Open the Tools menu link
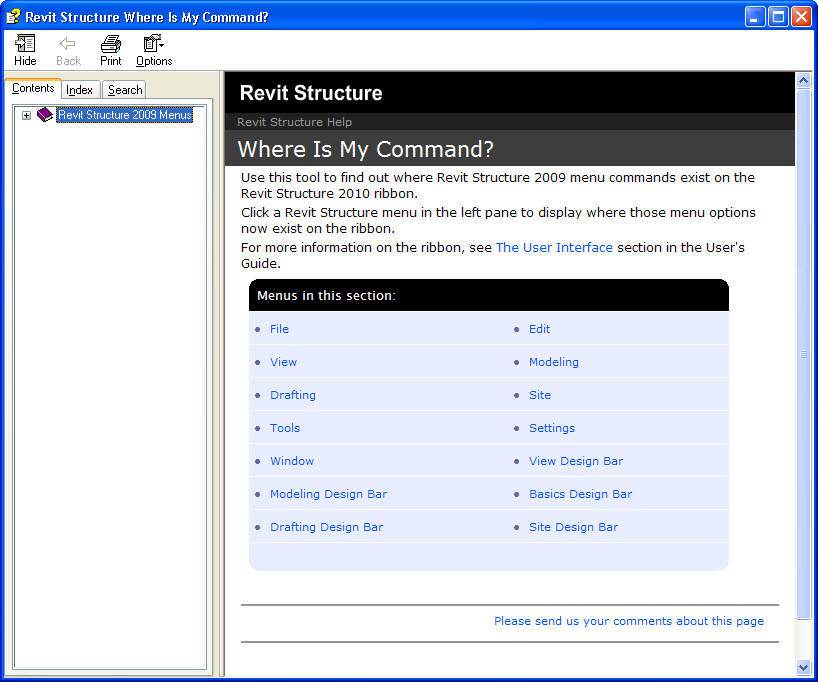This screenshot has width=818, height=682. 285,428
